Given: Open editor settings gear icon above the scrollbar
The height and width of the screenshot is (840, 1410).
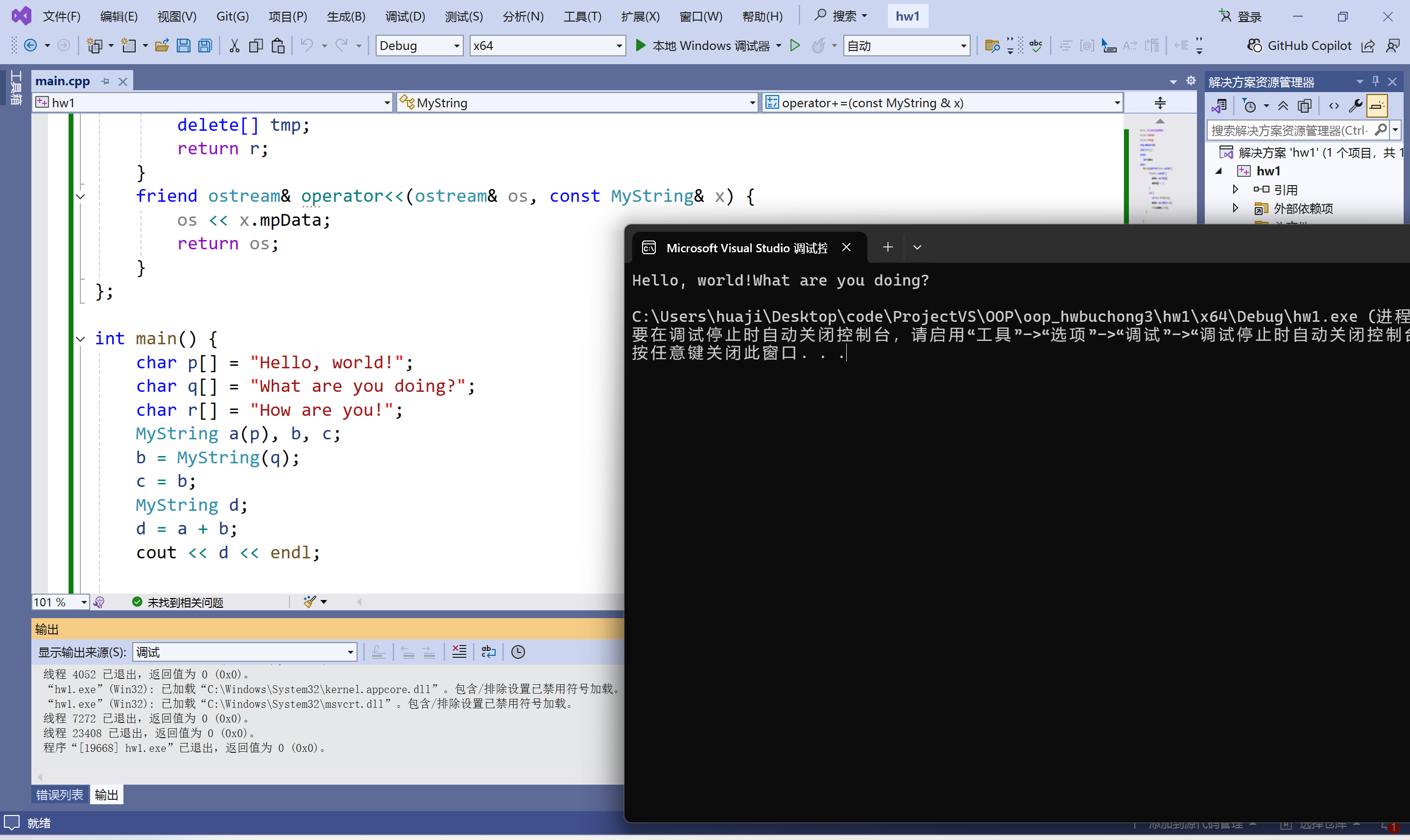Looking at the screenshot, I should tap(1191, 81).
